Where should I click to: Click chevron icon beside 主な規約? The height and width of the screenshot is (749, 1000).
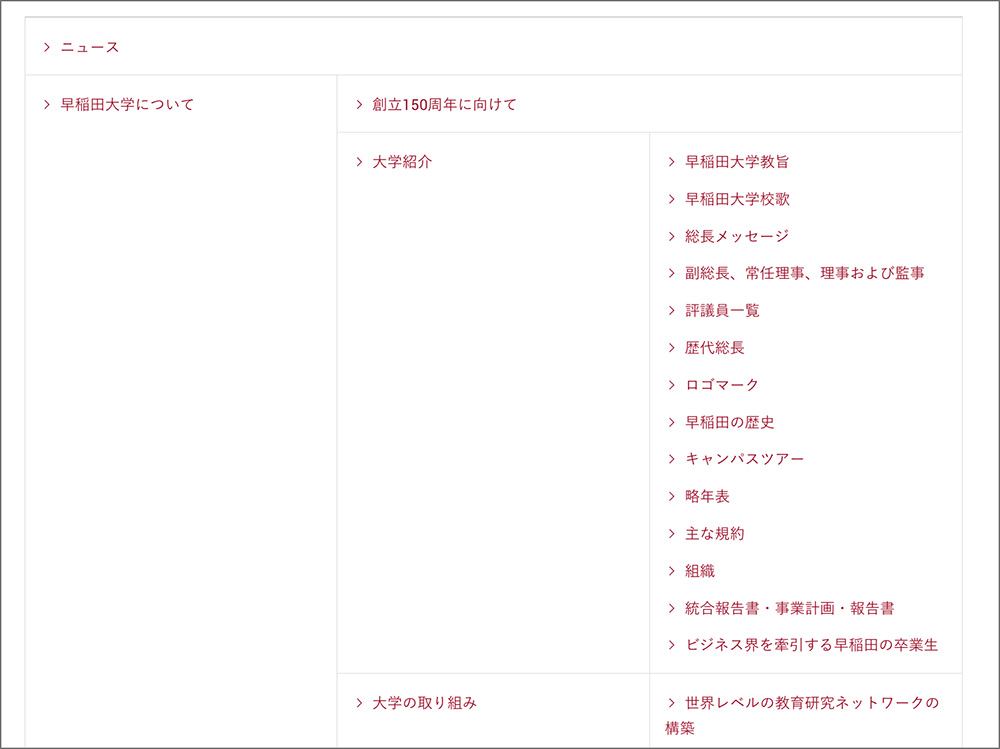[x=671, y=533]
